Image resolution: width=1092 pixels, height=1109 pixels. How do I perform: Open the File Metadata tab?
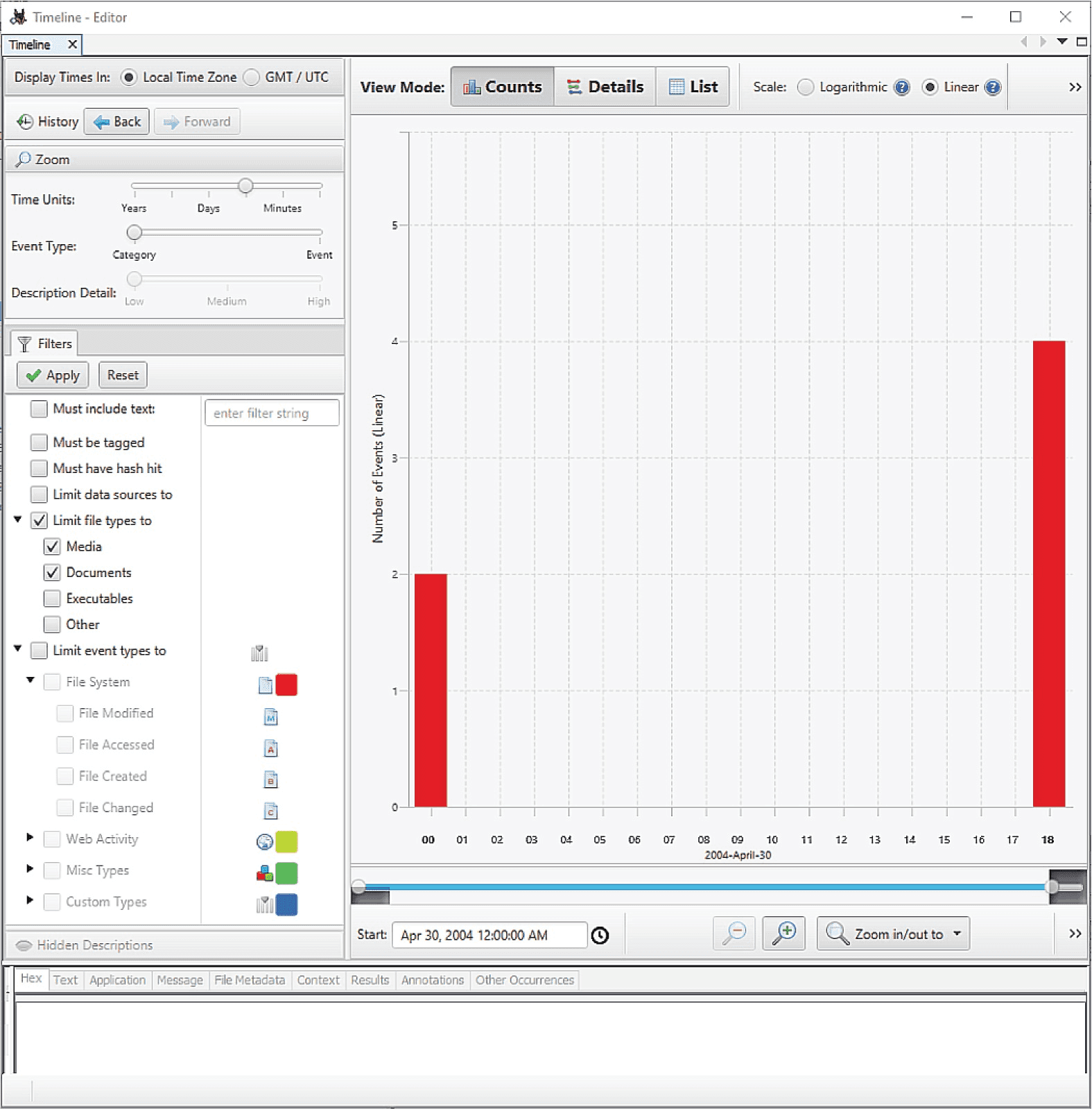[250, 981]
